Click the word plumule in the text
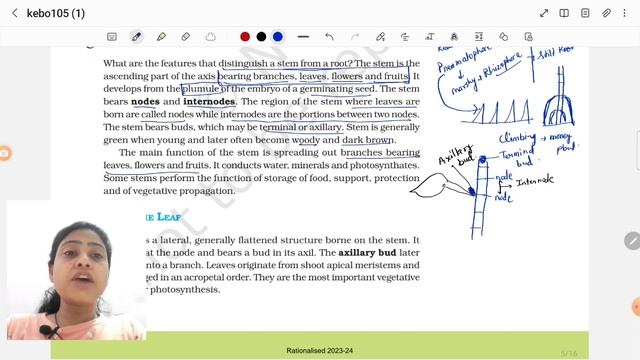This screenshot has width=640, height=360. pyautogui.click(x=201, y=89)
